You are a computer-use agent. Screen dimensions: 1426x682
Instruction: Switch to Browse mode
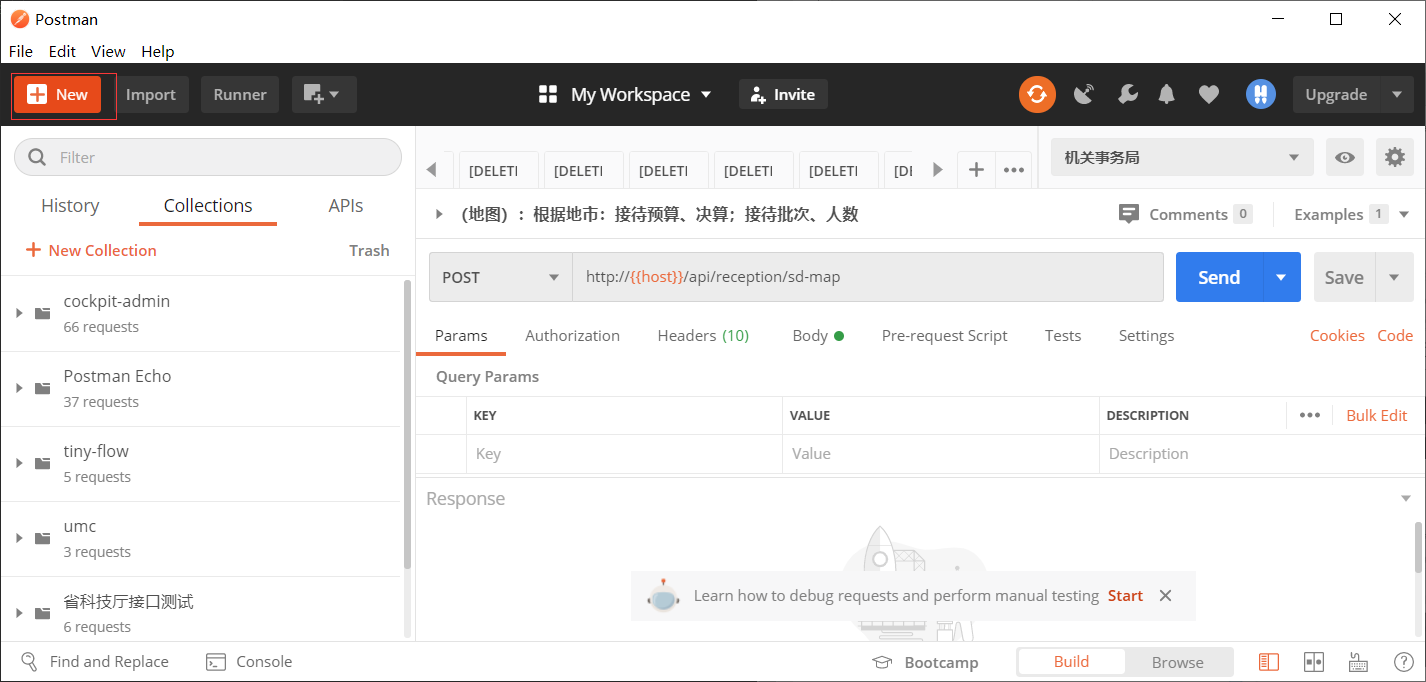click(x=1178, y=662)
